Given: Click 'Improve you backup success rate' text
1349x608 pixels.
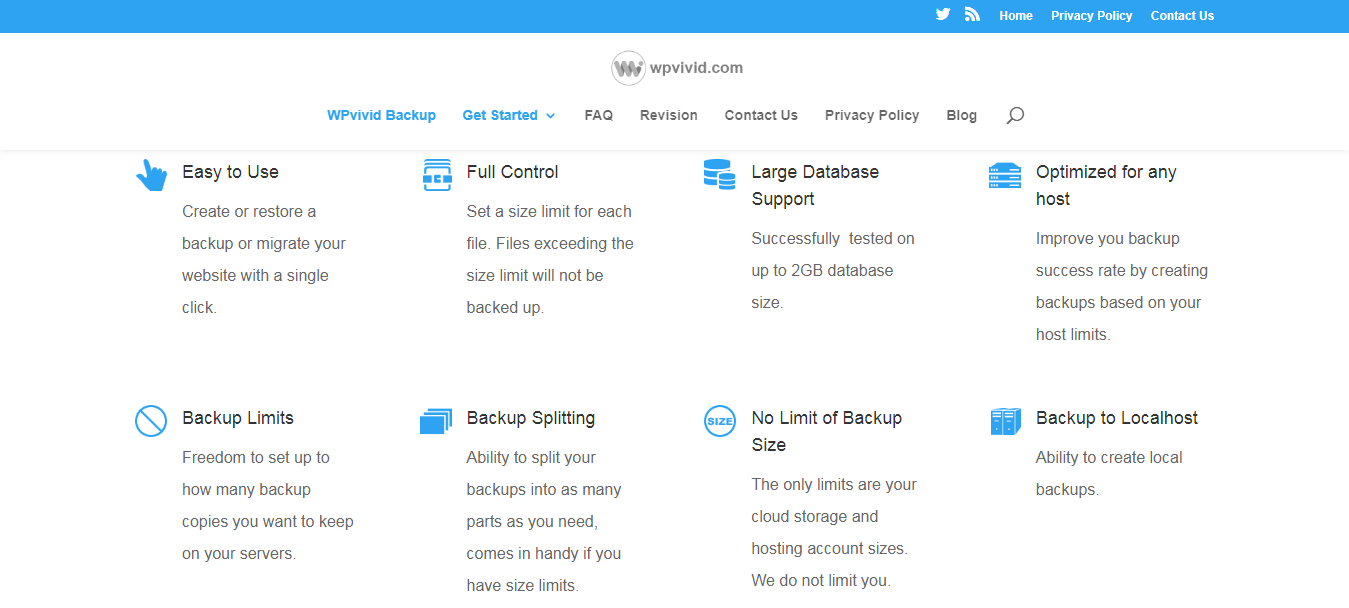Looking at the screenshot, I should pyautogui.click(x=1122, y=286).
